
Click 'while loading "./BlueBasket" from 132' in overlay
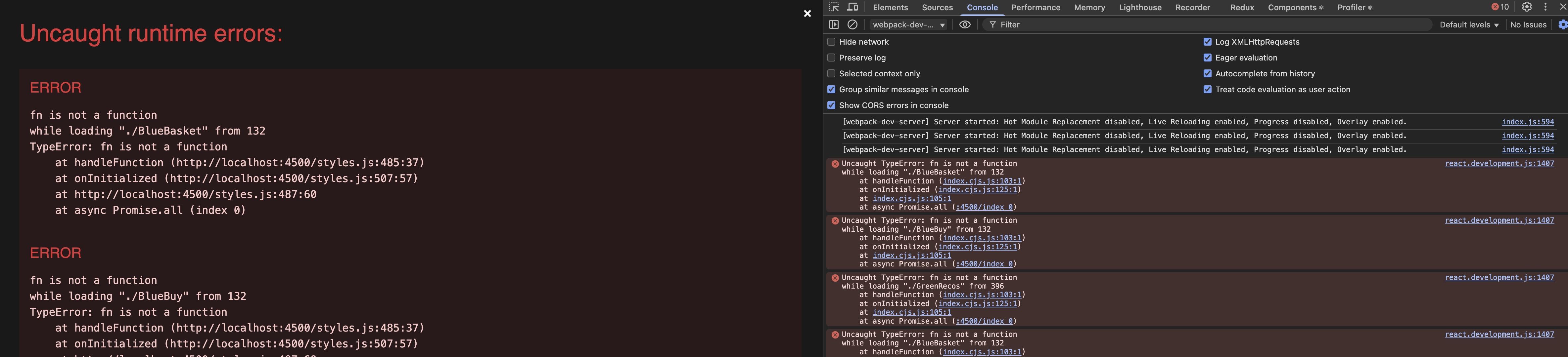pos(147,131)
